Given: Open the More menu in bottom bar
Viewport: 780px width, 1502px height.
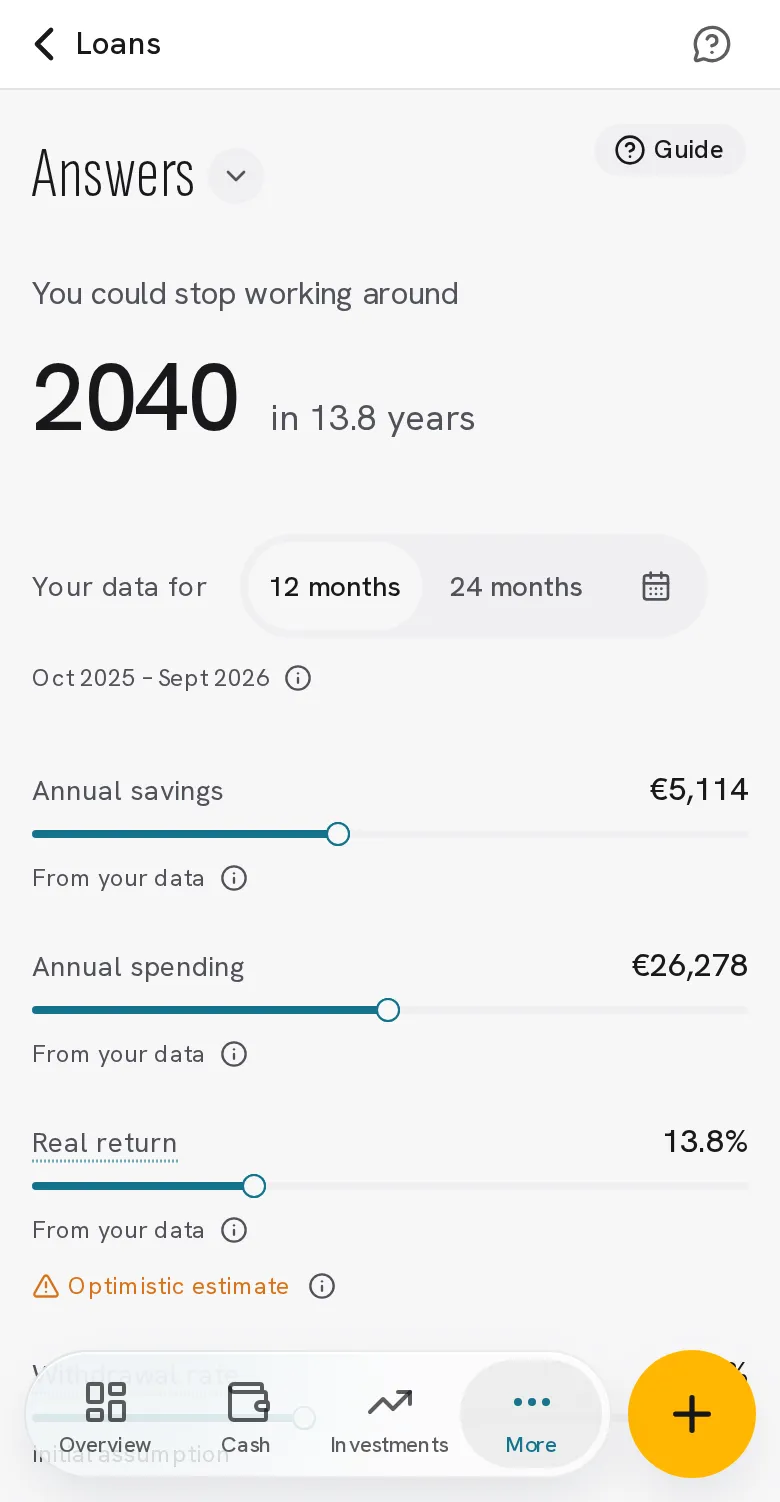Looking at the screenshot, I should (531, 1416).
